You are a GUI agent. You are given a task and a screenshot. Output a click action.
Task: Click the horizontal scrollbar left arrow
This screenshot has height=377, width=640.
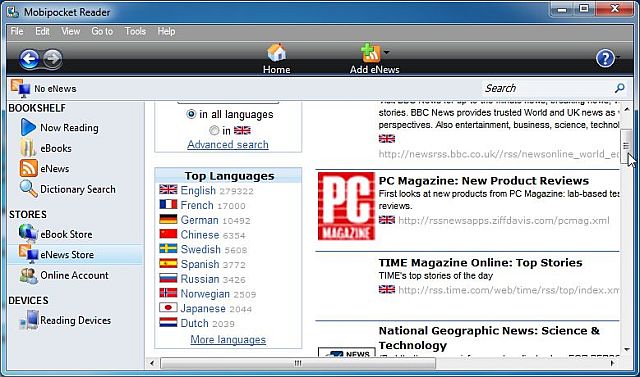(152, 363)
